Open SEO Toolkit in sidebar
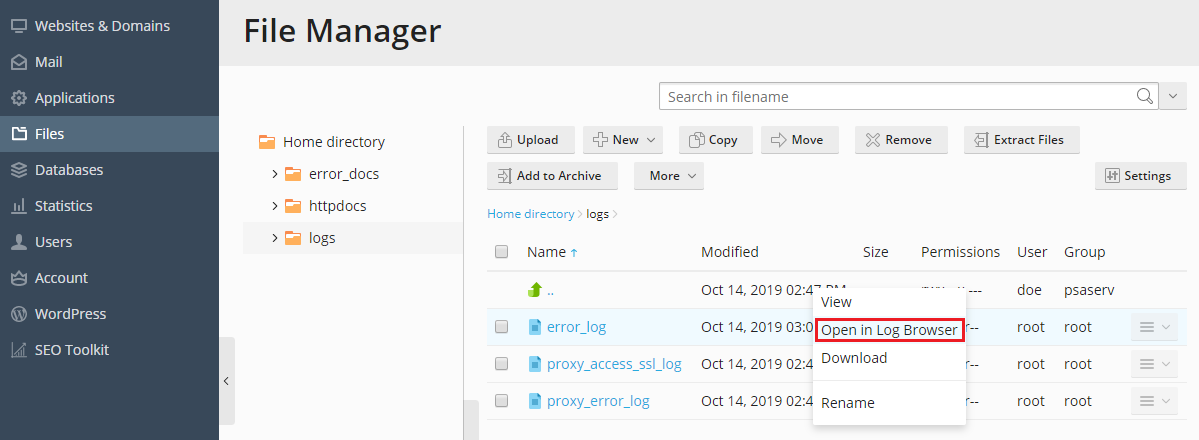Screen dimensions: 1199x440 71,350
